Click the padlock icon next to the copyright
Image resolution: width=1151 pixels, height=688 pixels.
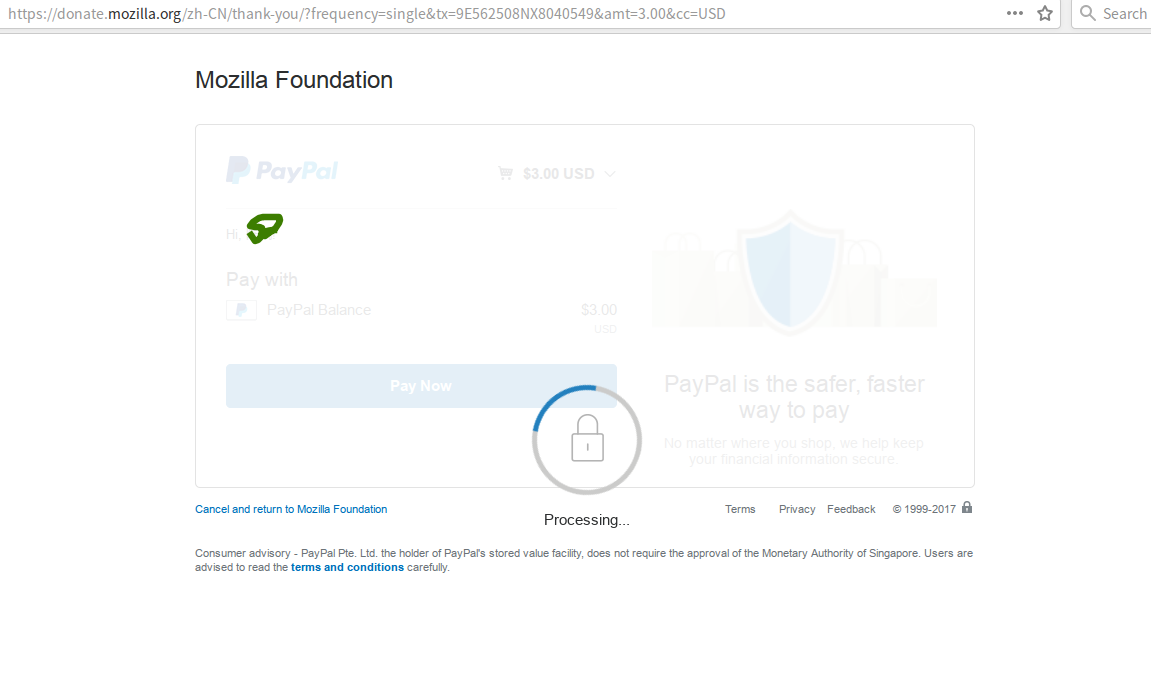click(967, 507)
